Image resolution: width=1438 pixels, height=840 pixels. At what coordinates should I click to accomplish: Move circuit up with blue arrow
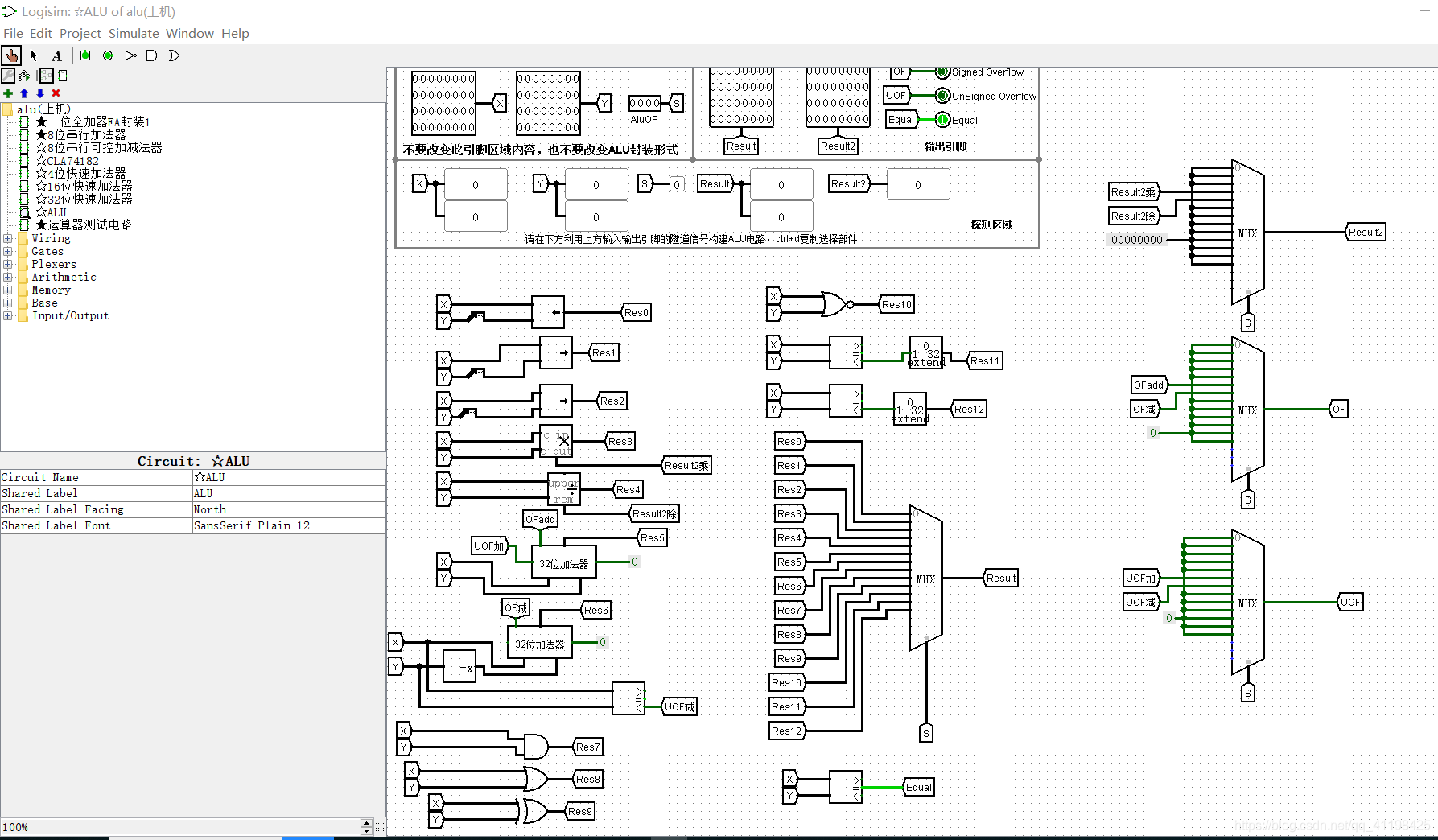[x=24, y=93]
